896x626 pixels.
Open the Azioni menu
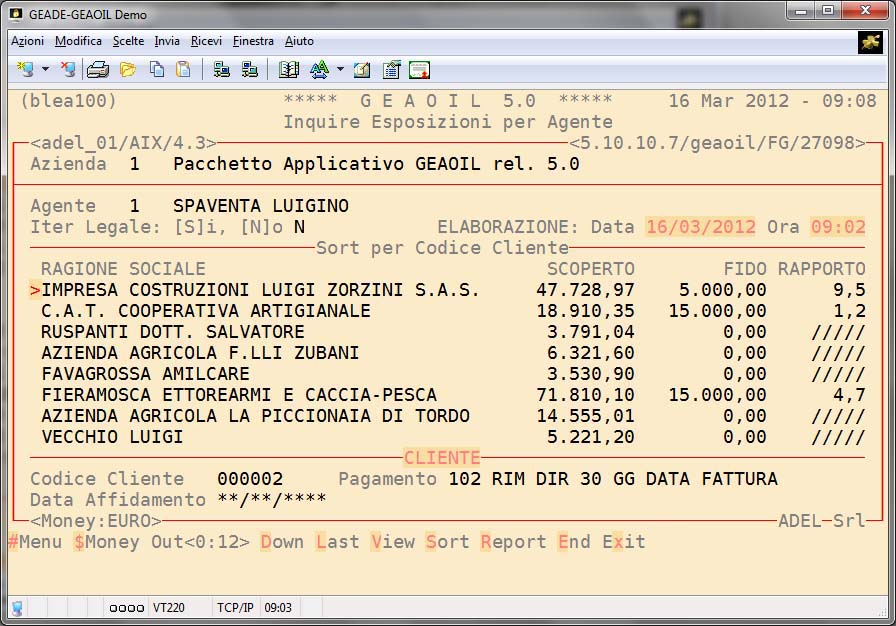pyautogui.click(x=27, y=41)
